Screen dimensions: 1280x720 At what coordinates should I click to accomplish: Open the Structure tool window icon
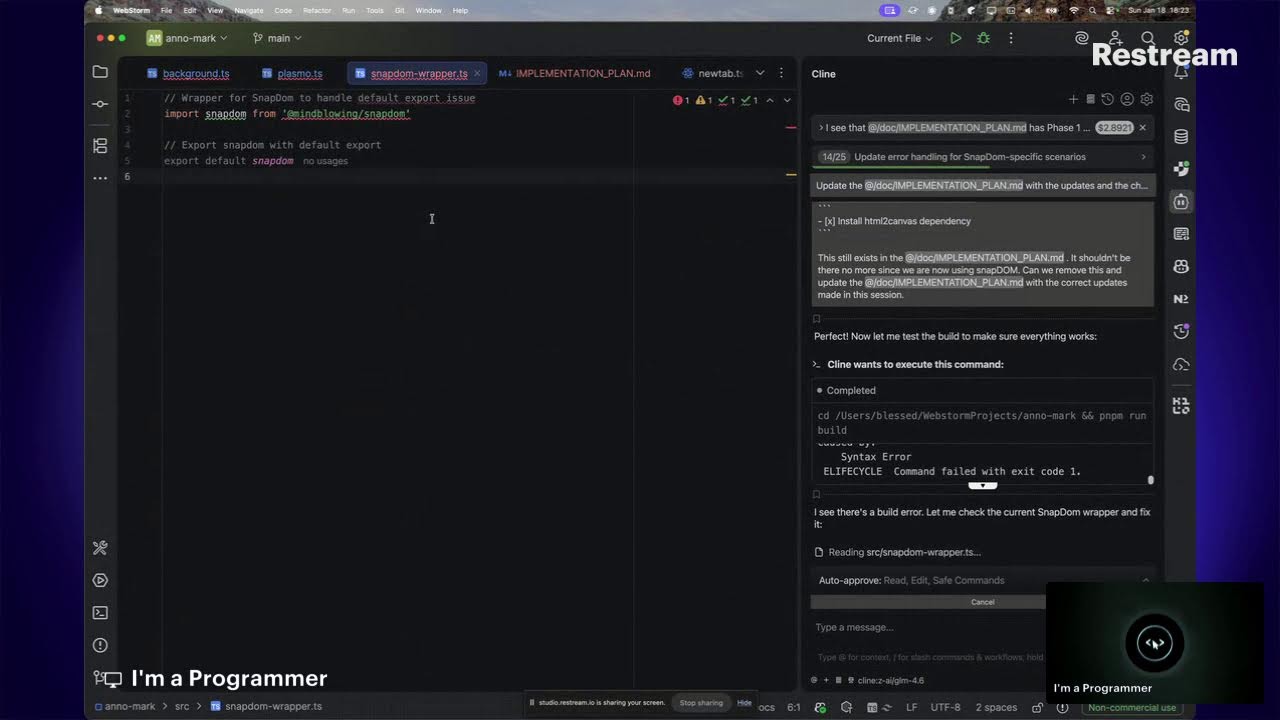pos(100,146)
